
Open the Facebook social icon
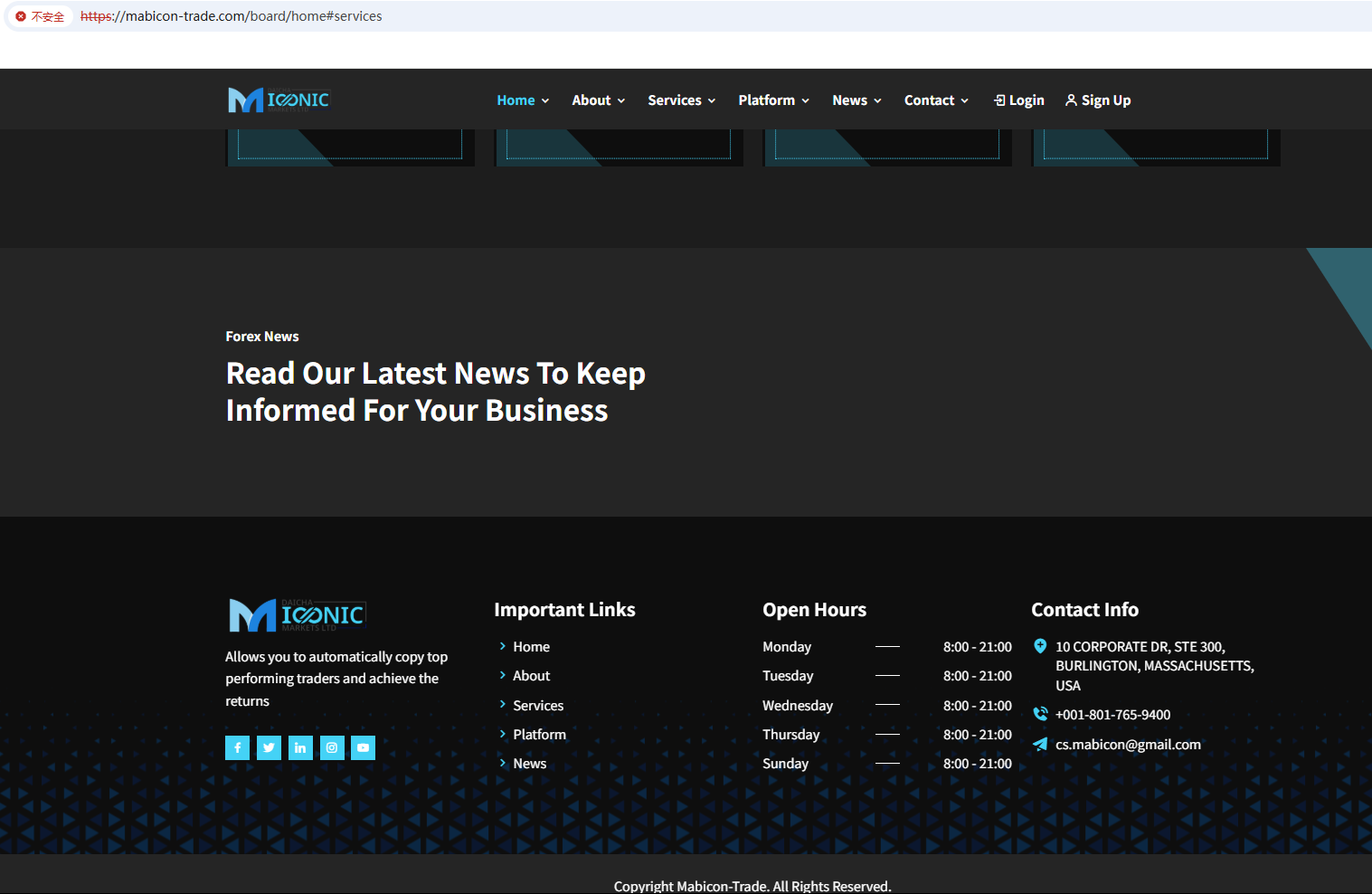tap(237, 747)
